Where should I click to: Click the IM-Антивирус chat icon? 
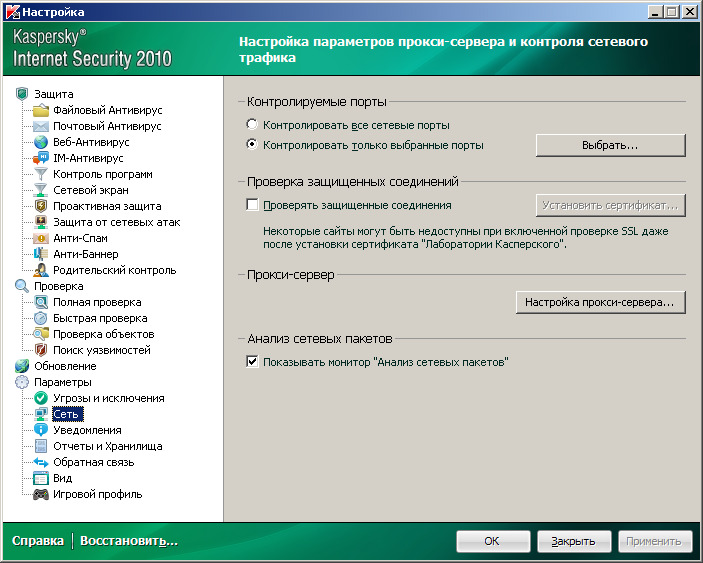tap(41, 158)
